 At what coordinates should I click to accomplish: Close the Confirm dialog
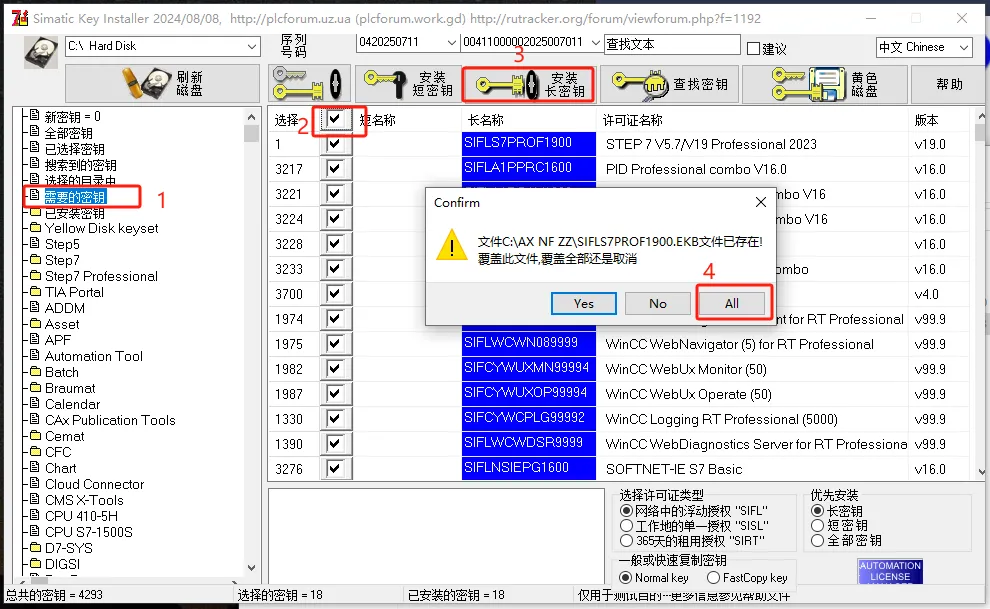click(x=761, y=202)
